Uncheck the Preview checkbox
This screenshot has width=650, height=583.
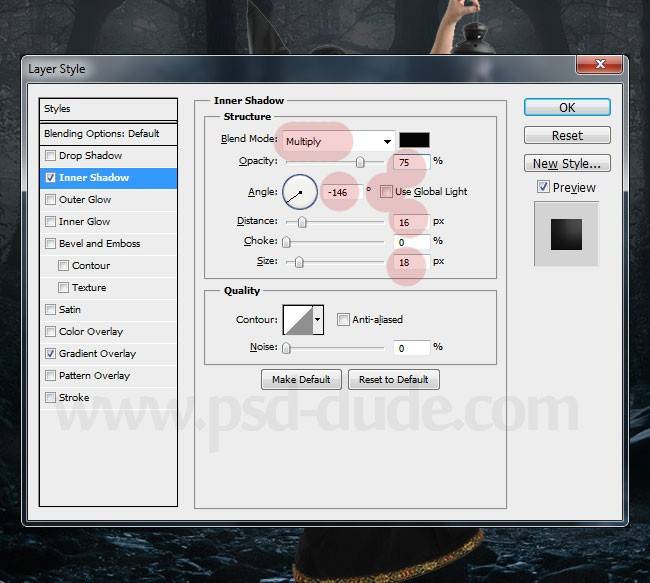click(543, 187)
